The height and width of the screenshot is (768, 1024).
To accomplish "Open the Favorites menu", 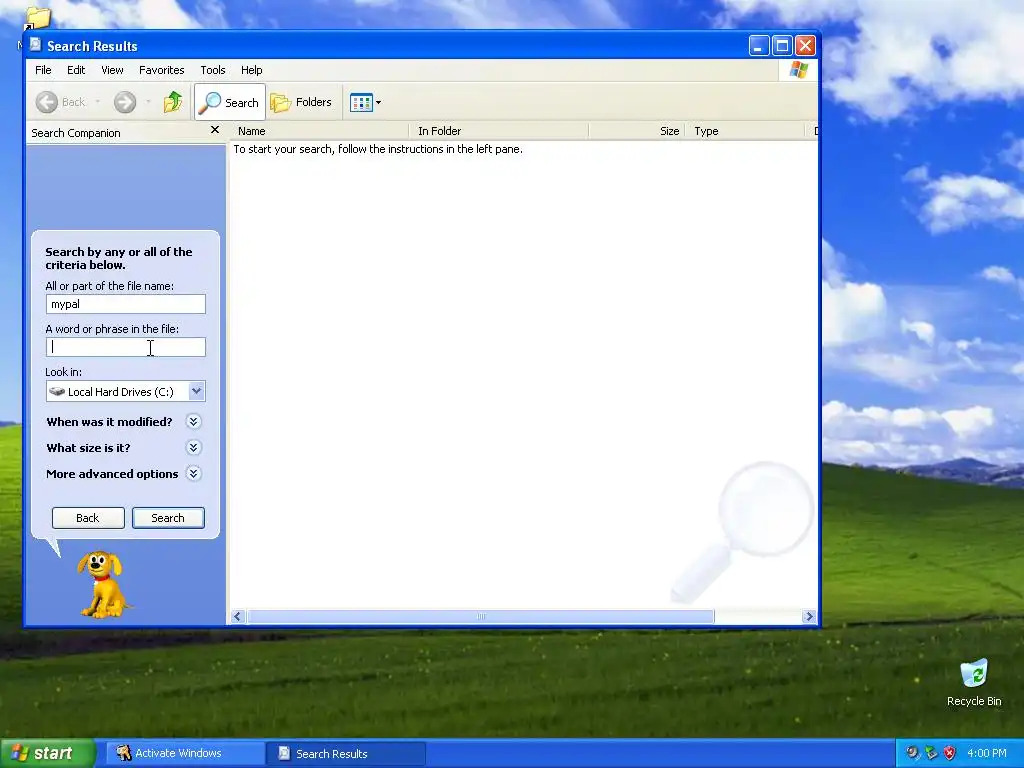I will [x=161, y=70].
